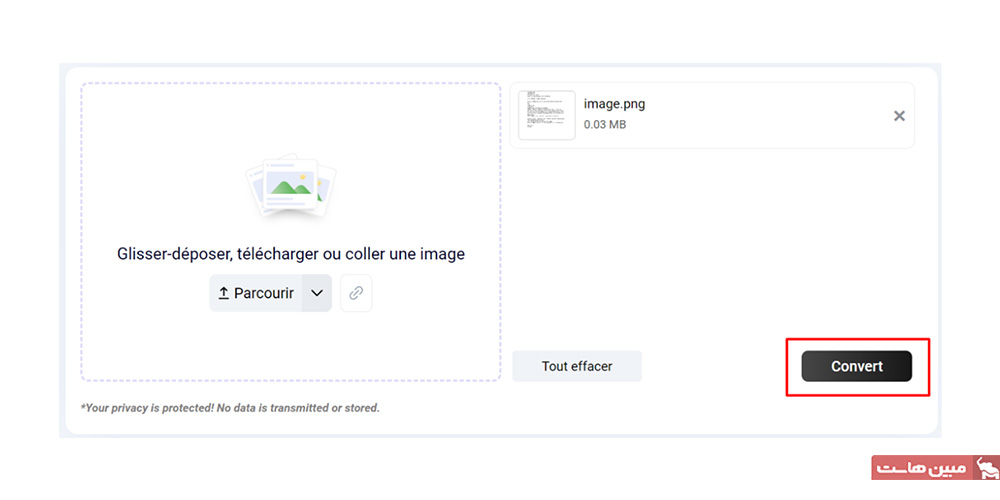Click the Glisser-déposer upload prompt text

[291, 254]
